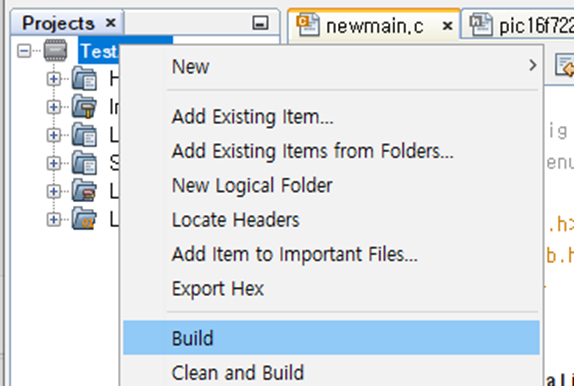
Task: Choose Clean and Build menu entry
Action: 331,372
